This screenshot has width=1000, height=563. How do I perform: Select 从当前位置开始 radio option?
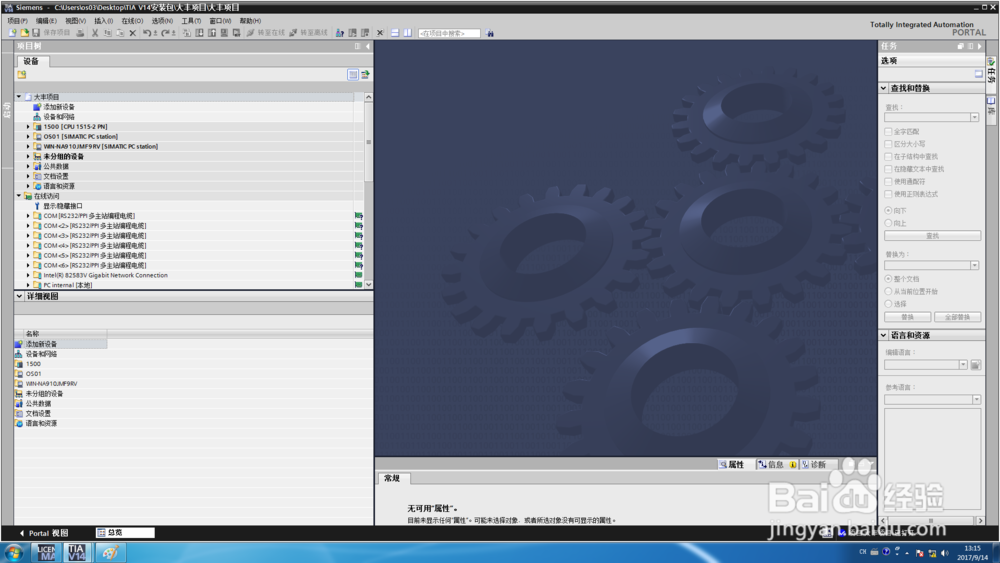tap(888, 291)
